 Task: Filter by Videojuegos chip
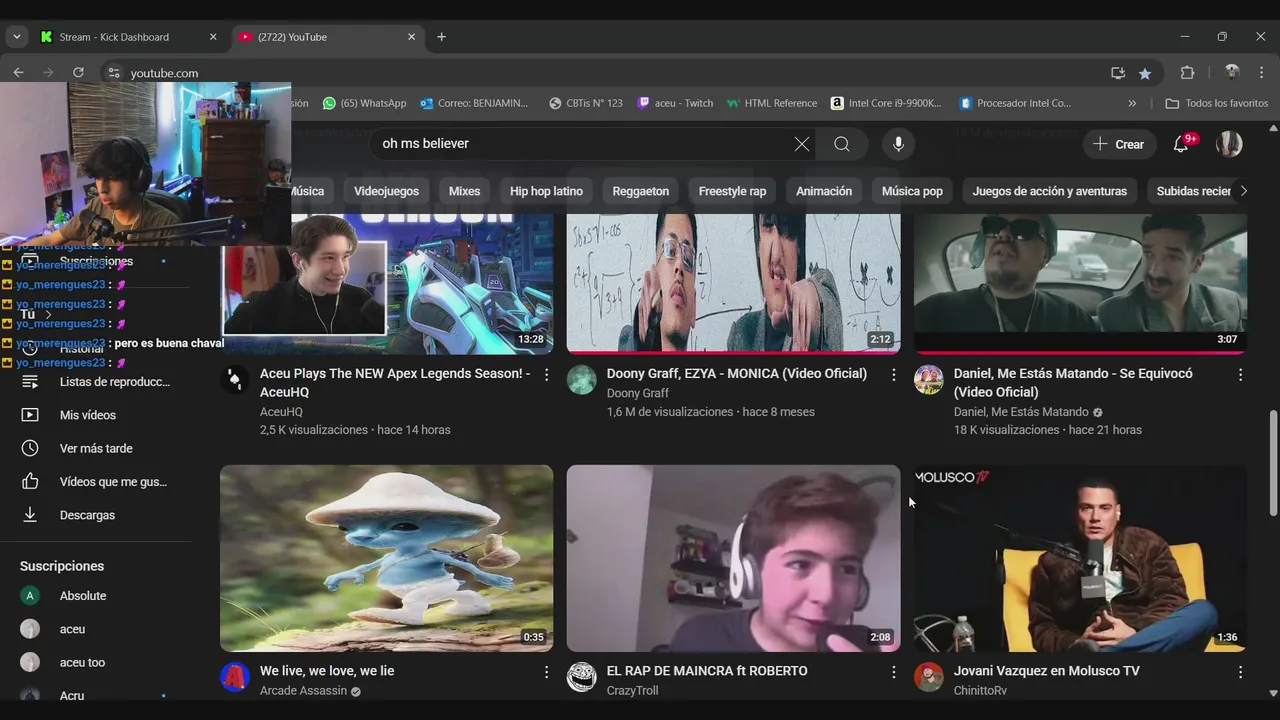click(386, 191)
